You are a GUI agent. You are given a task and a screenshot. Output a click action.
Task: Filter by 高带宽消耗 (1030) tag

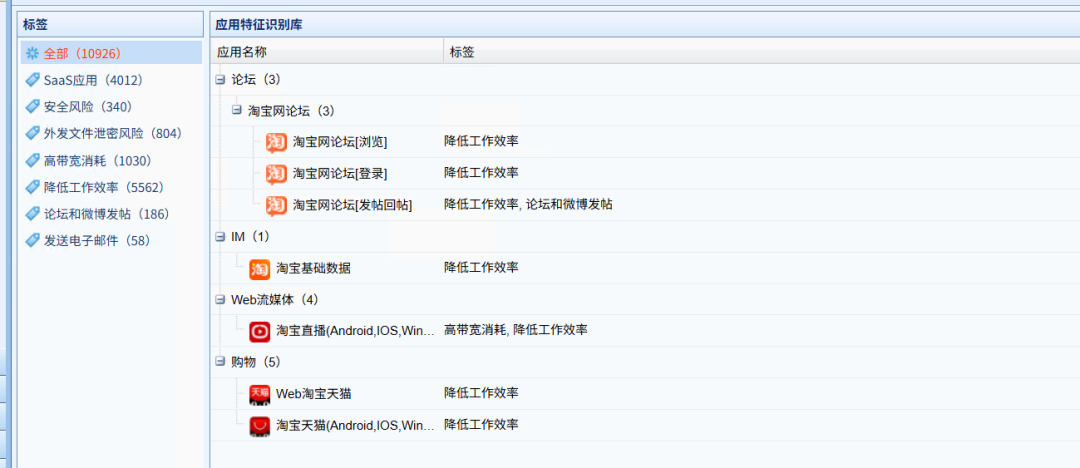97,161
